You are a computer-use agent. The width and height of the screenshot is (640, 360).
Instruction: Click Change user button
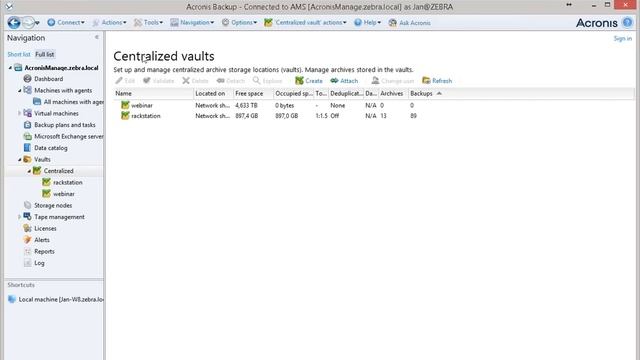[x=393, y=81]
